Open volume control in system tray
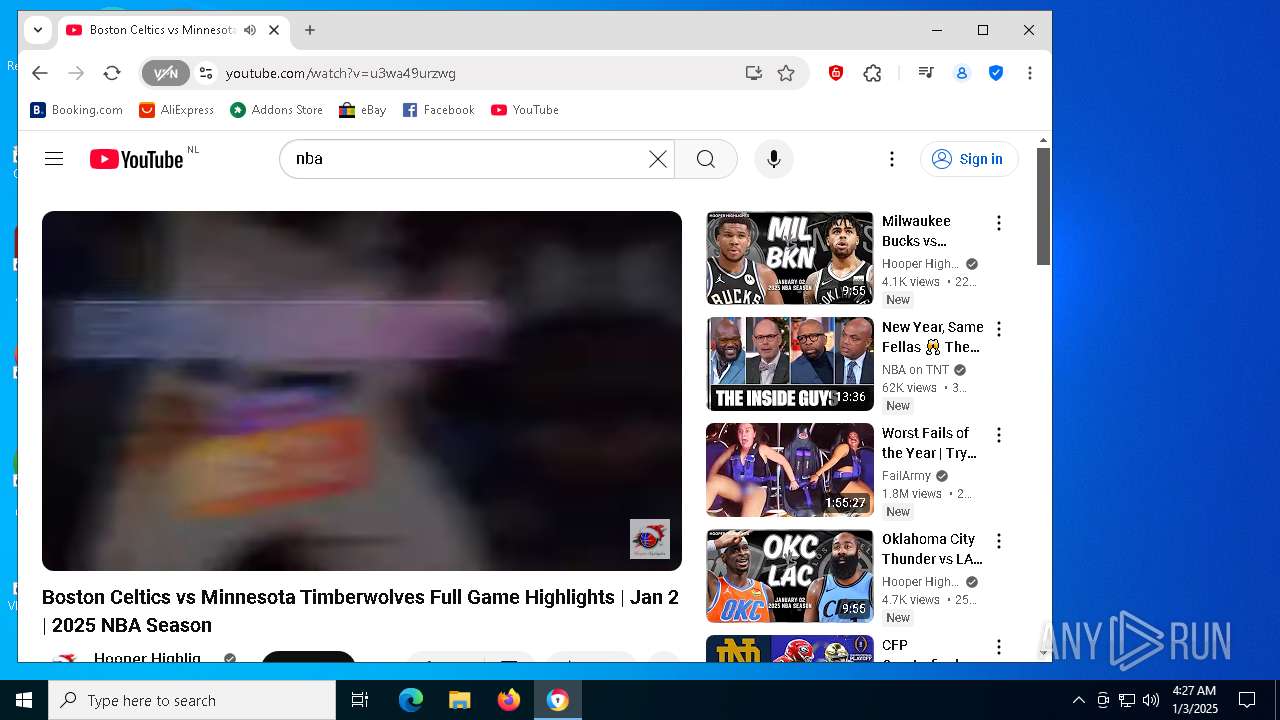1280x720 pixels. [x=1151, y=700]
